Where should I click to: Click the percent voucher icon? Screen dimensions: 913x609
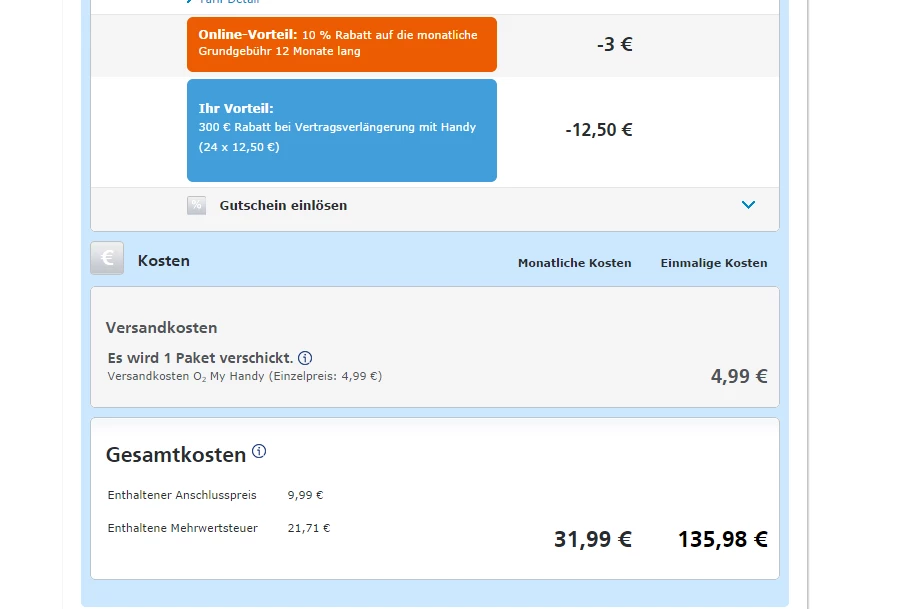coord(196,205)
